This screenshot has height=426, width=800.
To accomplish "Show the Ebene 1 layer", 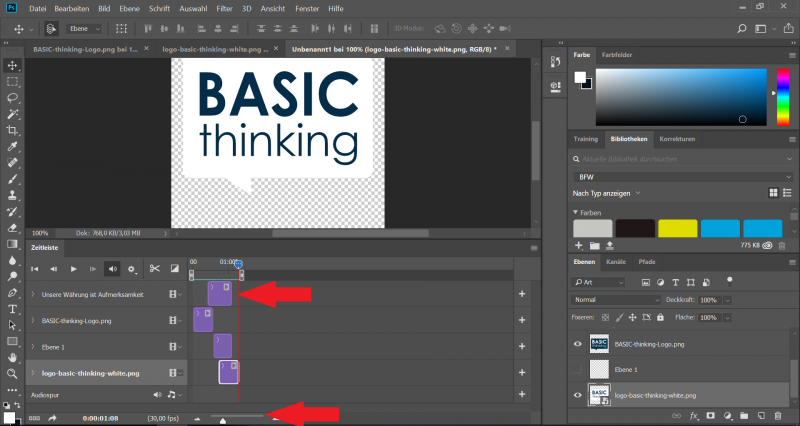I will coord(578,369).
